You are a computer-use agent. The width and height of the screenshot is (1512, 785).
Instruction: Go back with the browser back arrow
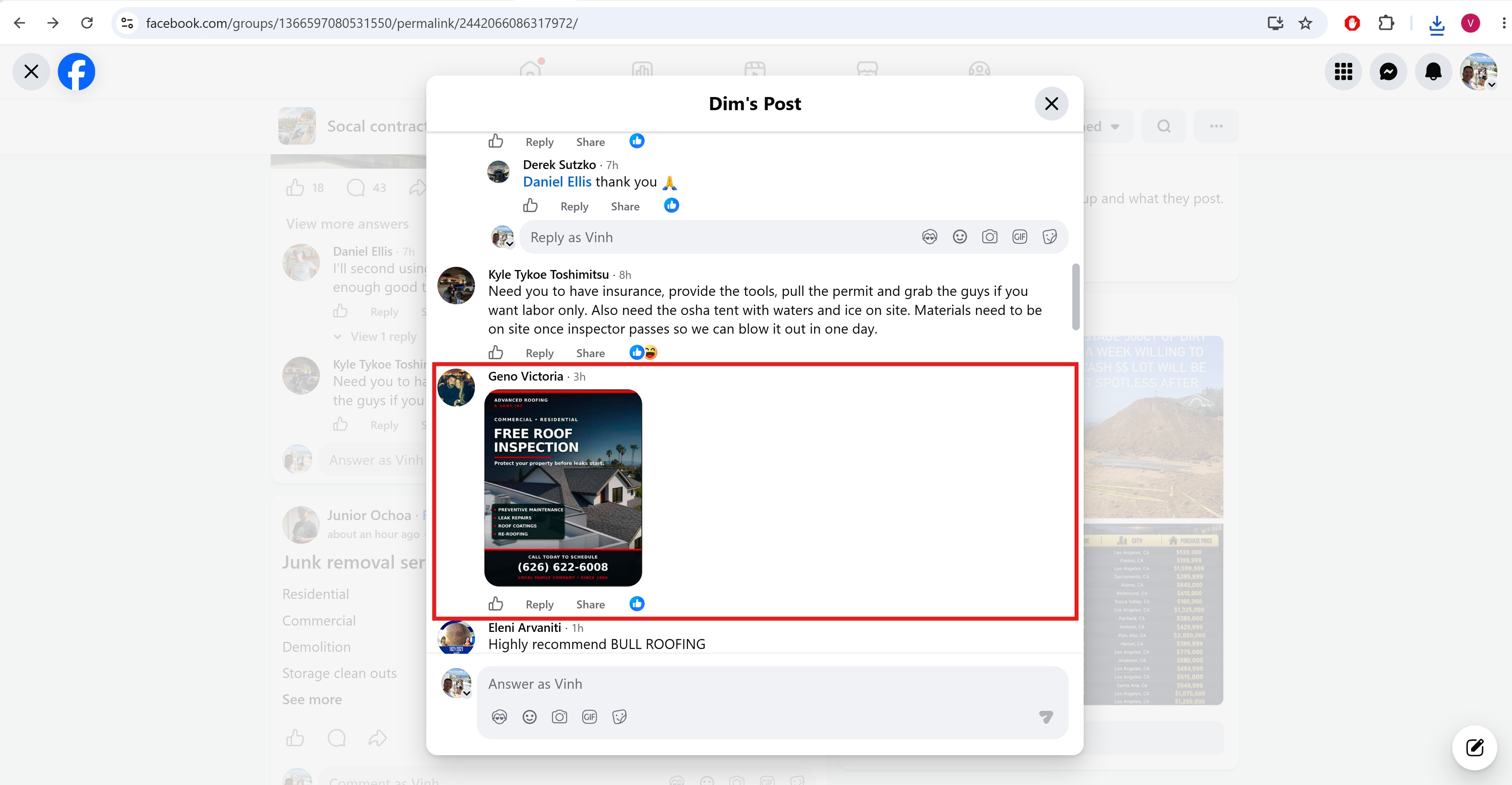[x=19, y=23]
